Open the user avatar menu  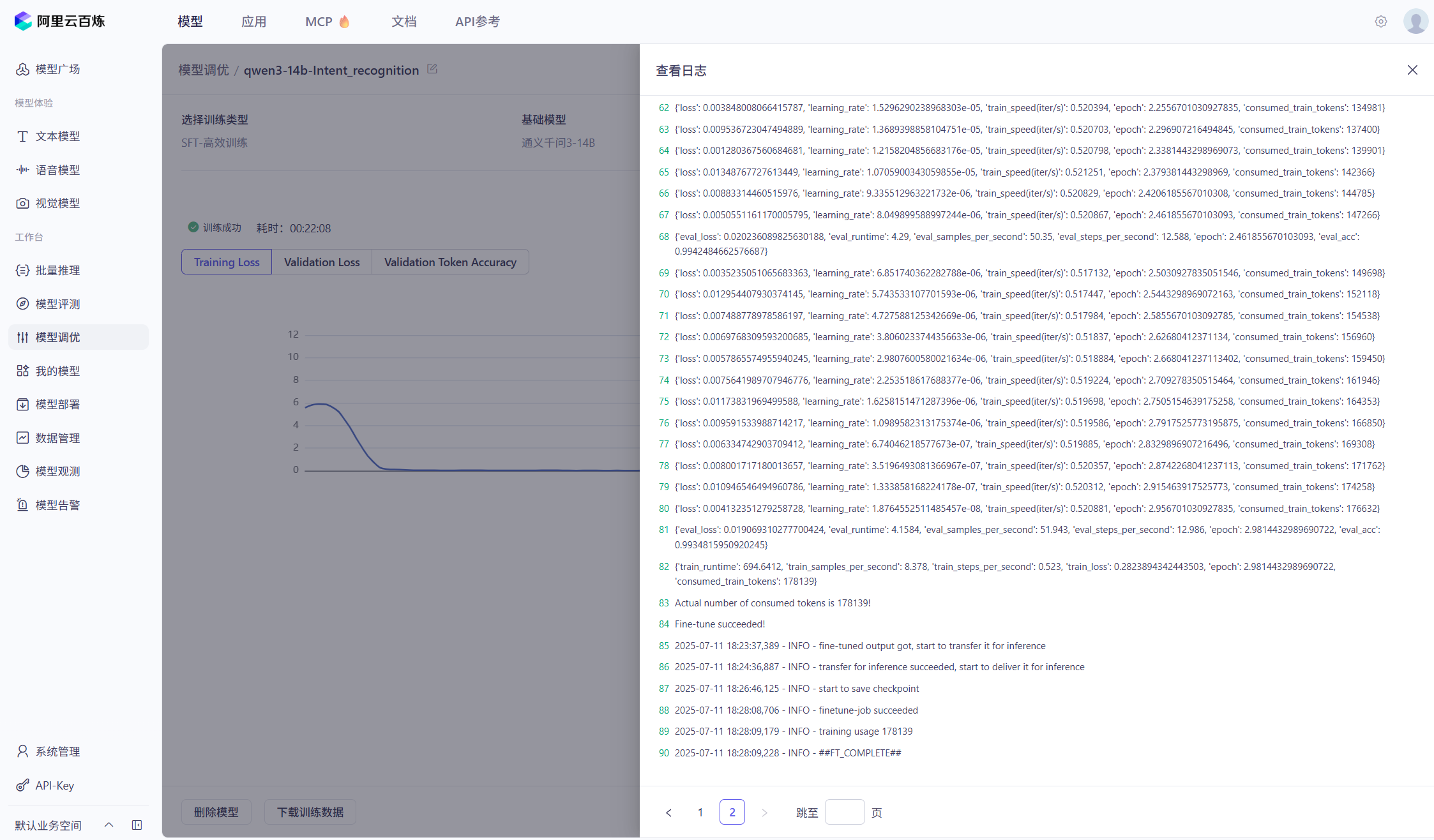click(x=1415, y=22)
